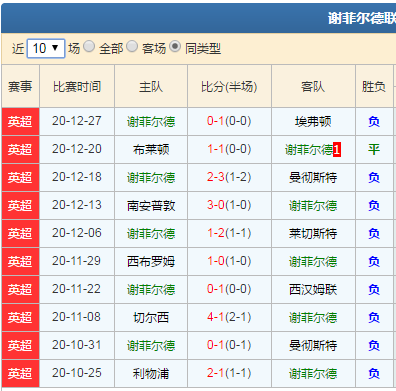Click the date 20-11-22
Screen dimensions: 396x391
pyautogui.click(x=77, y=289)
